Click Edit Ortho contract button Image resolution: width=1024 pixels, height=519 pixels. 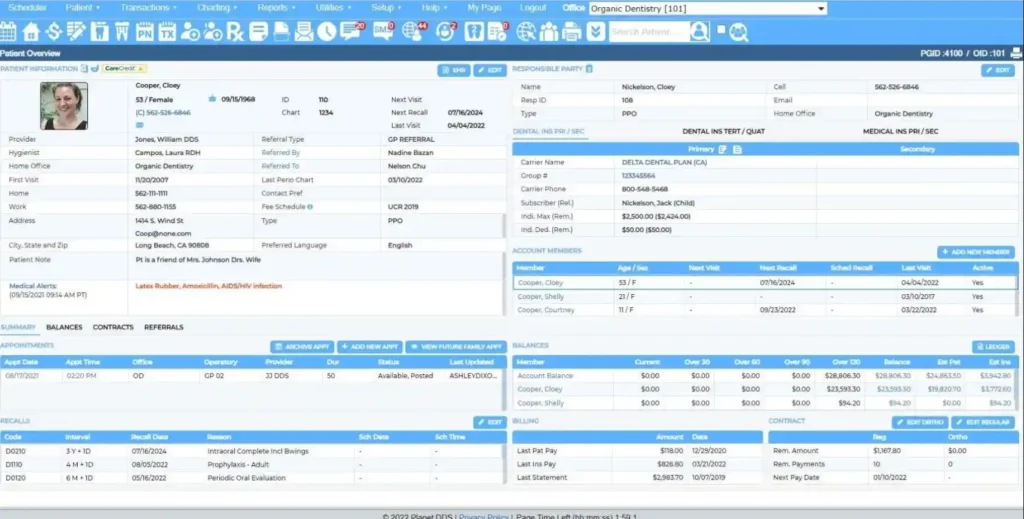click(920, 422)
